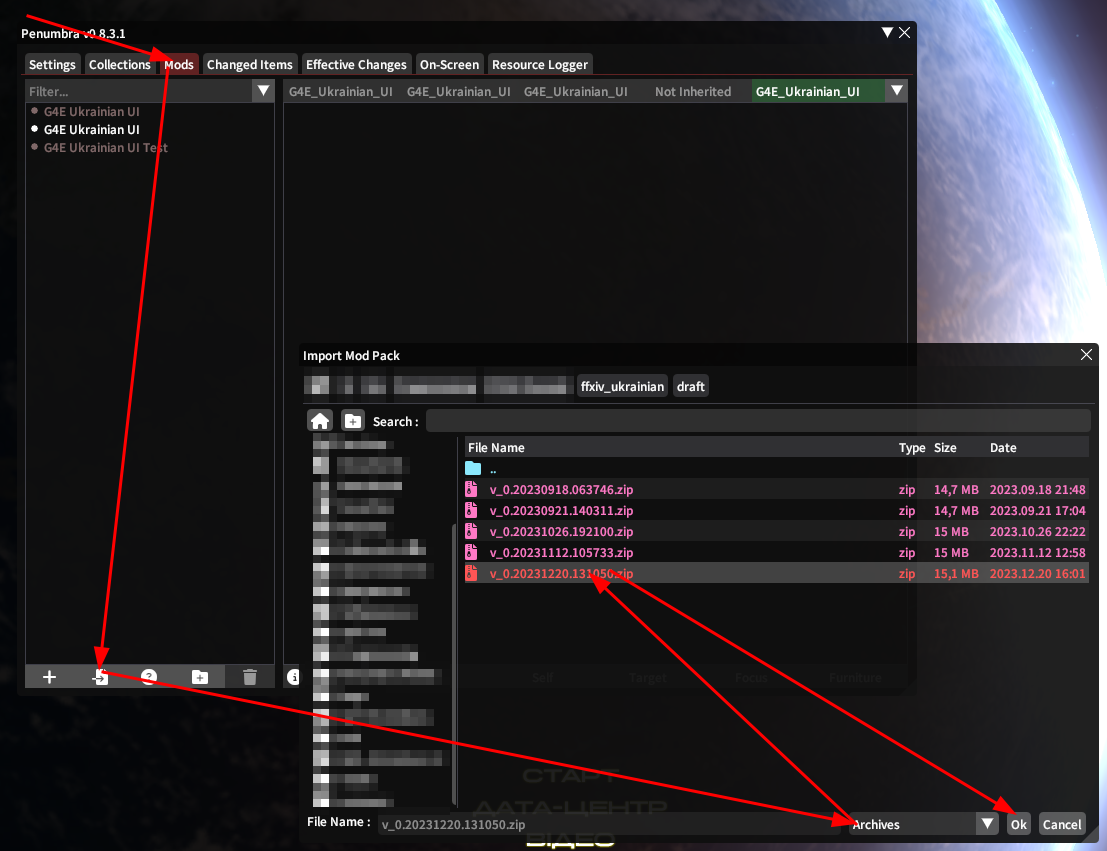1107x851 pixels.
Task: Click the plus icon to create new mod
Action: click(49, 677)
